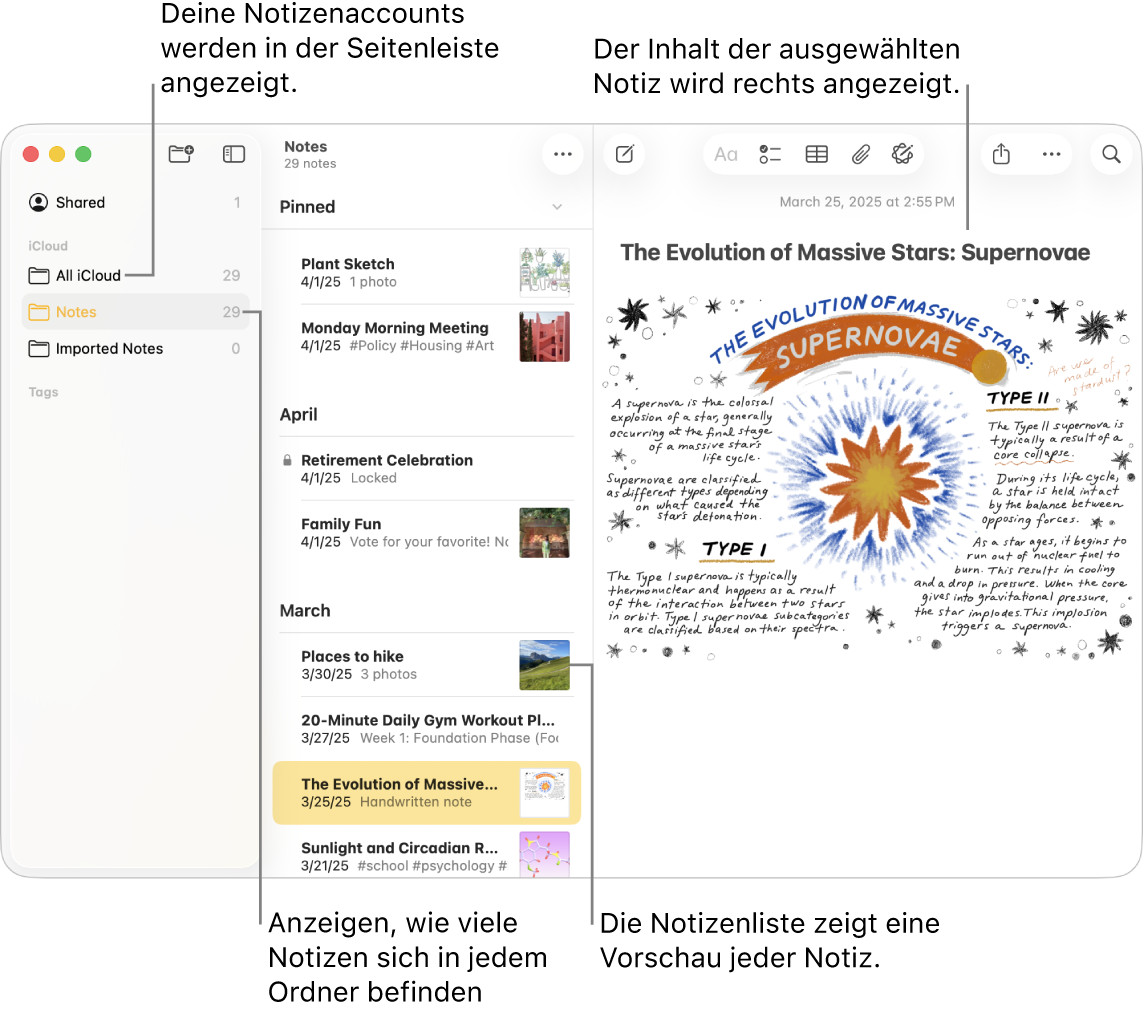
Task: Open the Imported Notes folder
Action: point(110,348)
